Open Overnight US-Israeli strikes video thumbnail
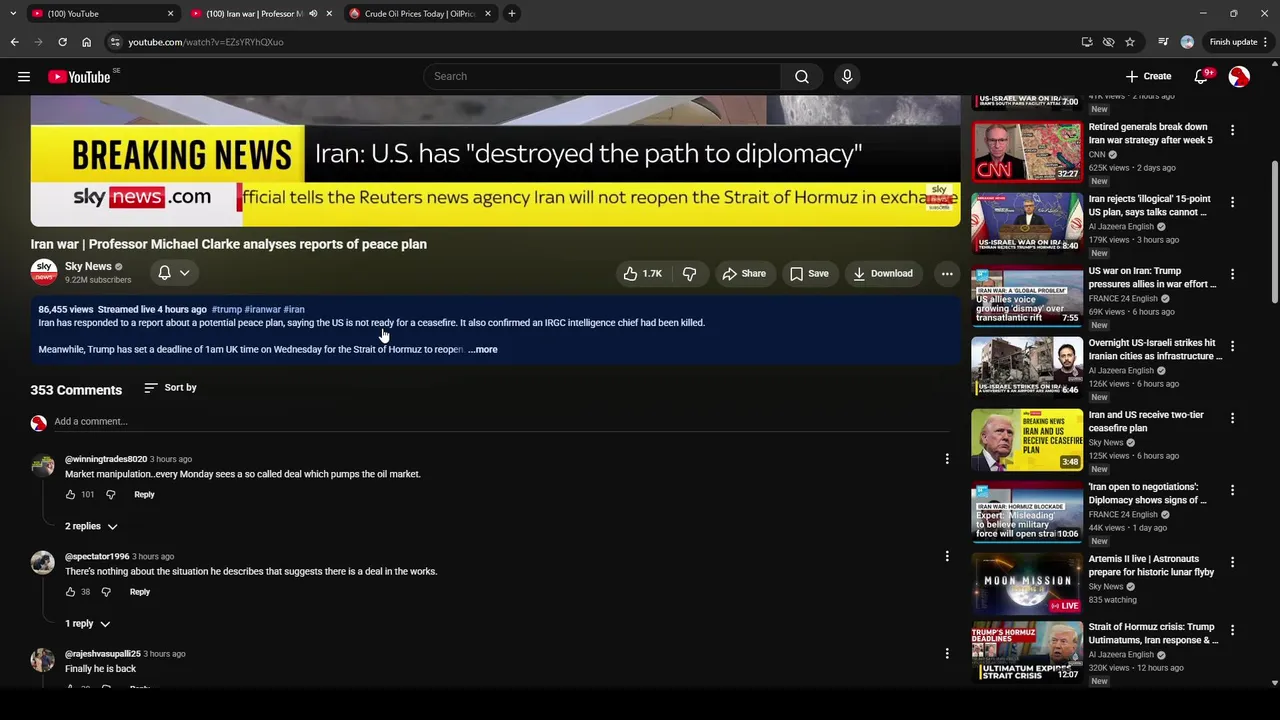 point(1027,367)
